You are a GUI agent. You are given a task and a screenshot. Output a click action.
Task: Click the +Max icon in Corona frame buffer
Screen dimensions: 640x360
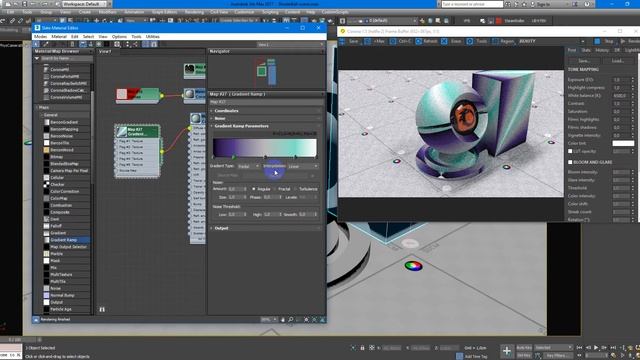click(x=367, y=41)
